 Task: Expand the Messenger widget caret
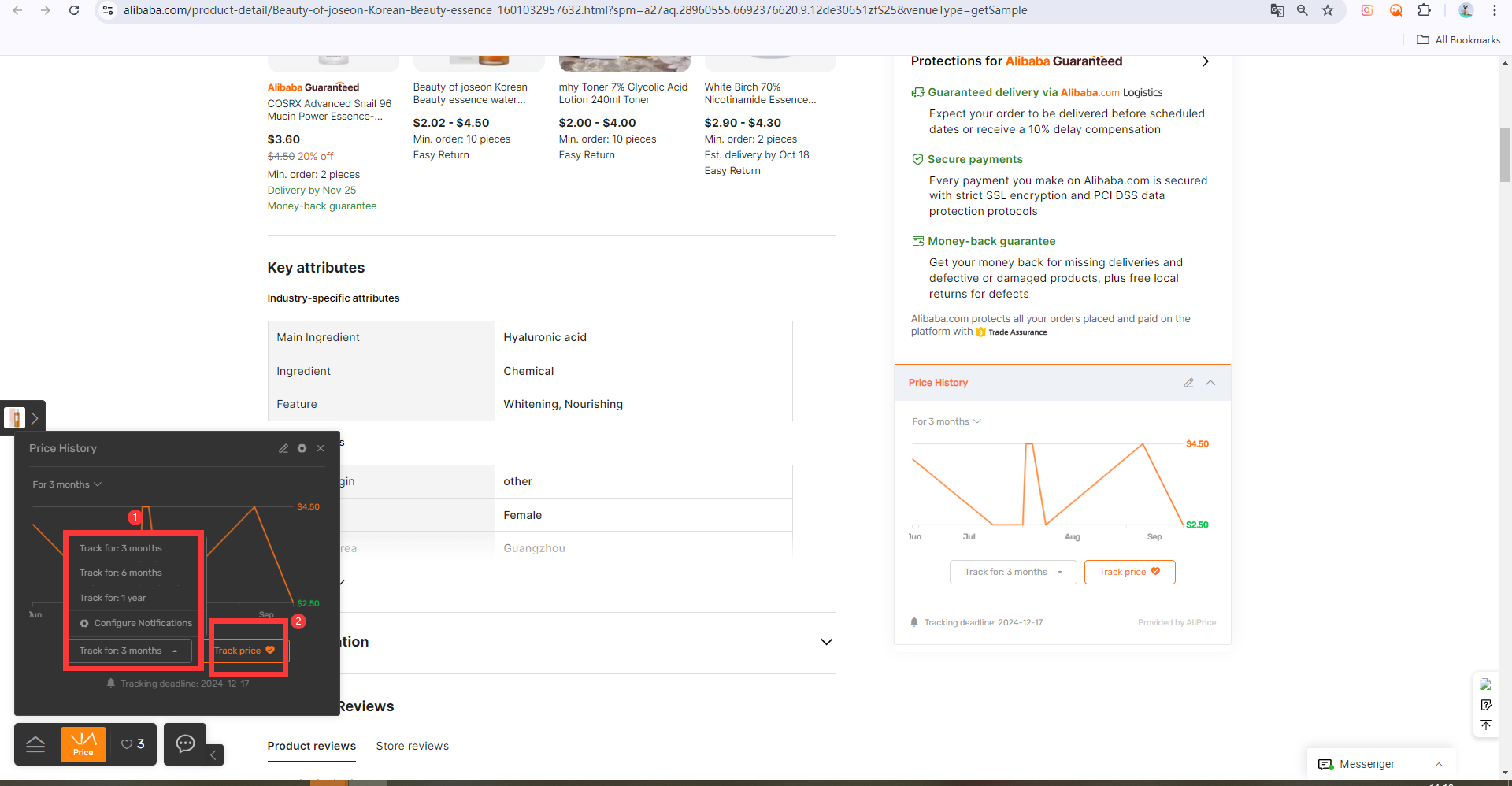click(x=1439, y=764)
